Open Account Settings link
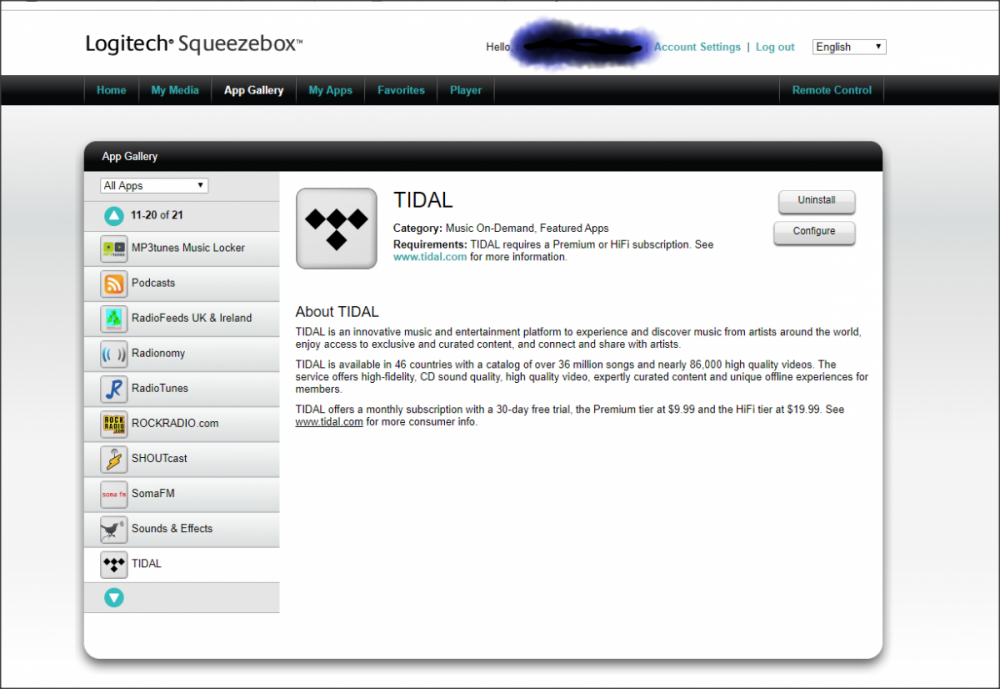The height and width of the screenshot is (689, 1000). click(697, 47)
